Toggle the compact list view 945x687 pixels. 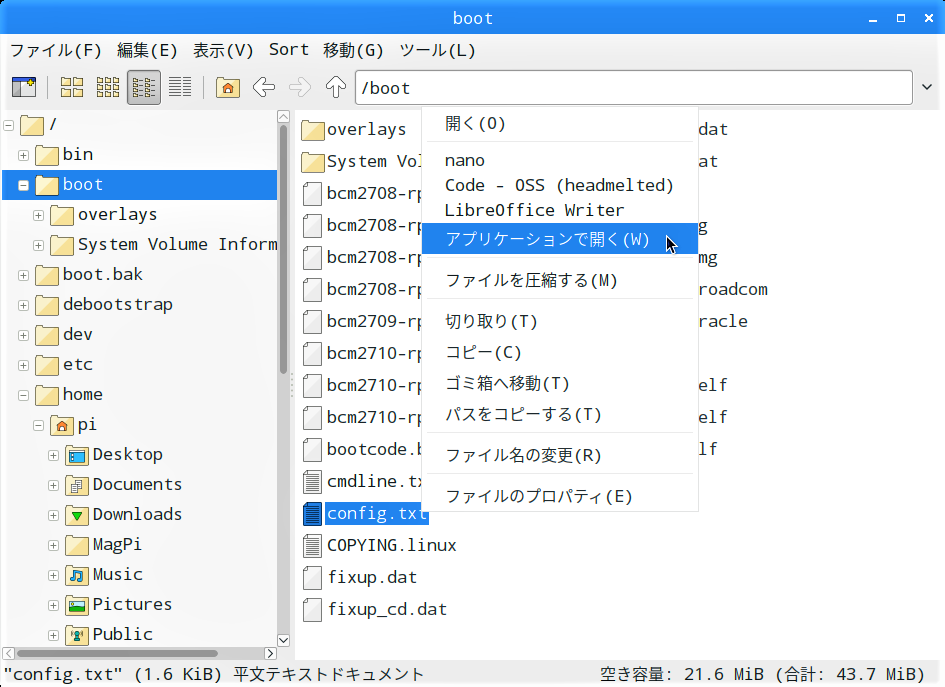pyautogui.click(x=143, y=87)
